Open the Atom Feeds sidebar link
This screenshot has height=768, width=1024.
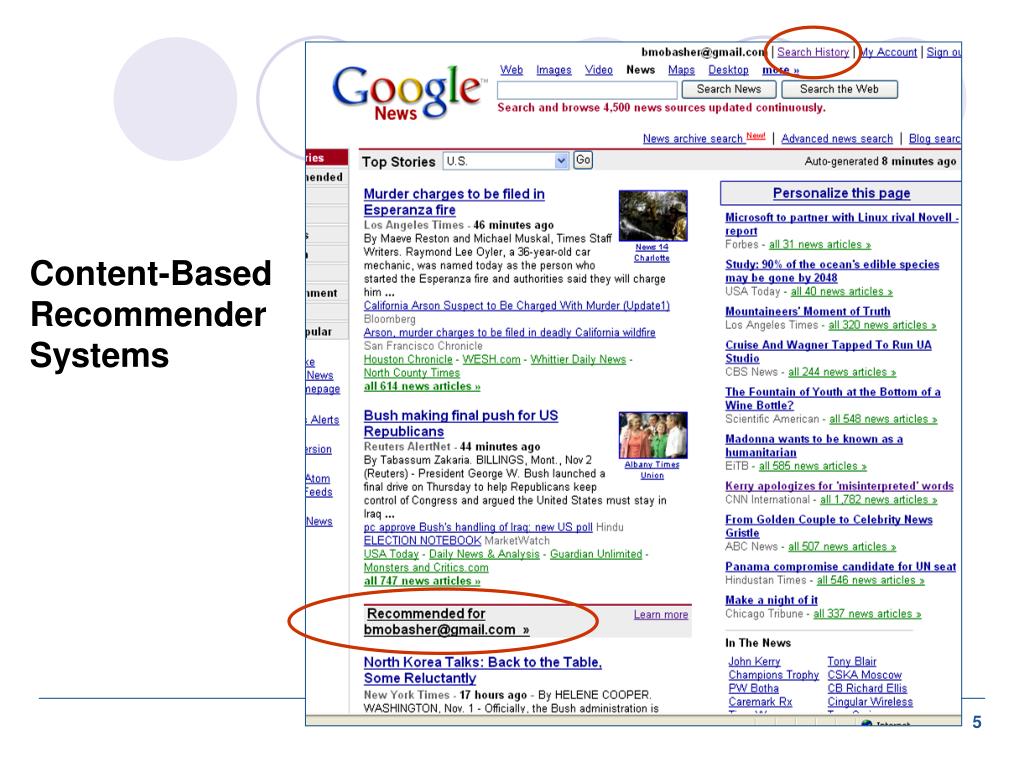point(319,485)
